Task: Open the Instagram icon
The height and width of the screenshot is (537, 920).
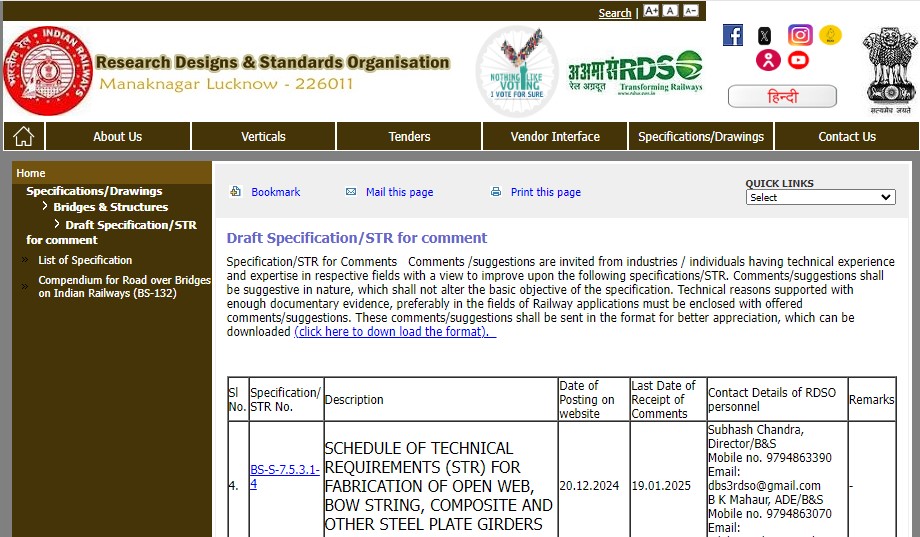Action: (800, 35)
